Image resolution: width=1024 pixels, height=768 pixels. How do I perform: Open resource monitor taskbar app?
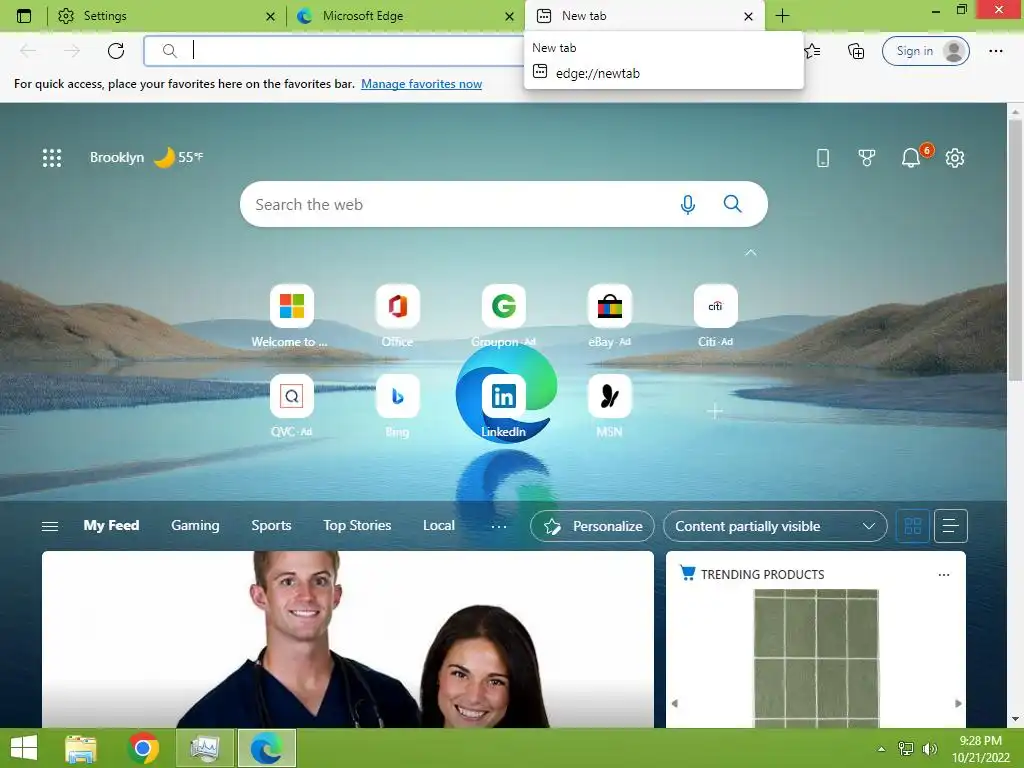coord(204,748)
